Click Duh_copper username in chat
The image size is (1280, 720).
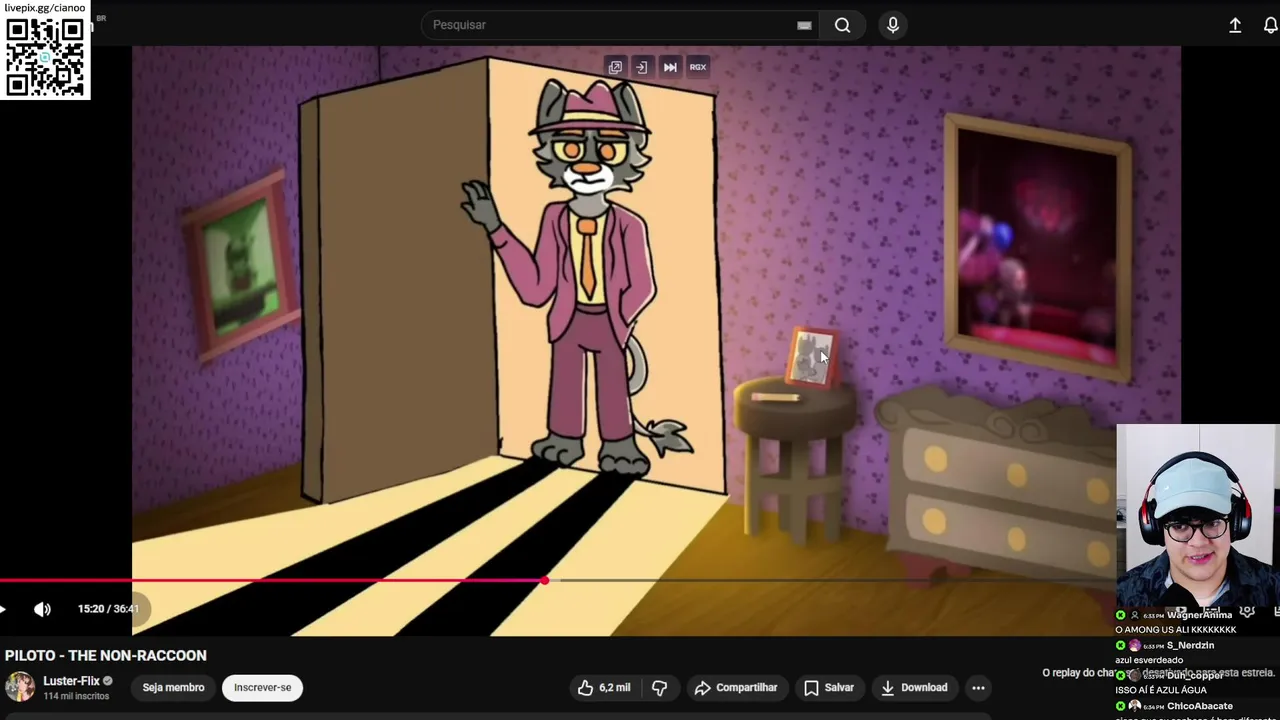point(1195,676)
